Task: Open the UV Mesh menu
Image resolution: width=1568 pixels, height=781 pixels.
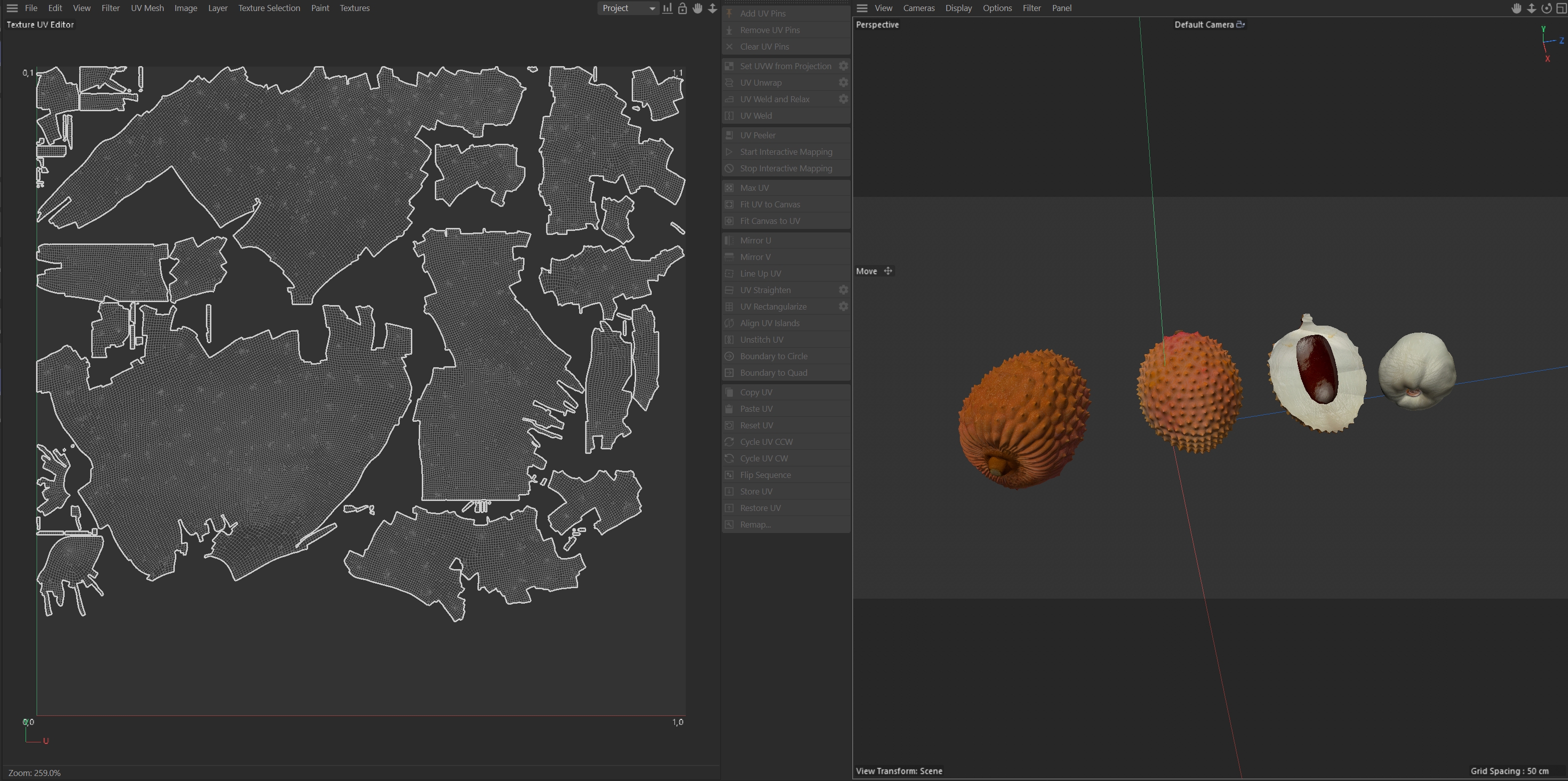Action: click(147, 8)
